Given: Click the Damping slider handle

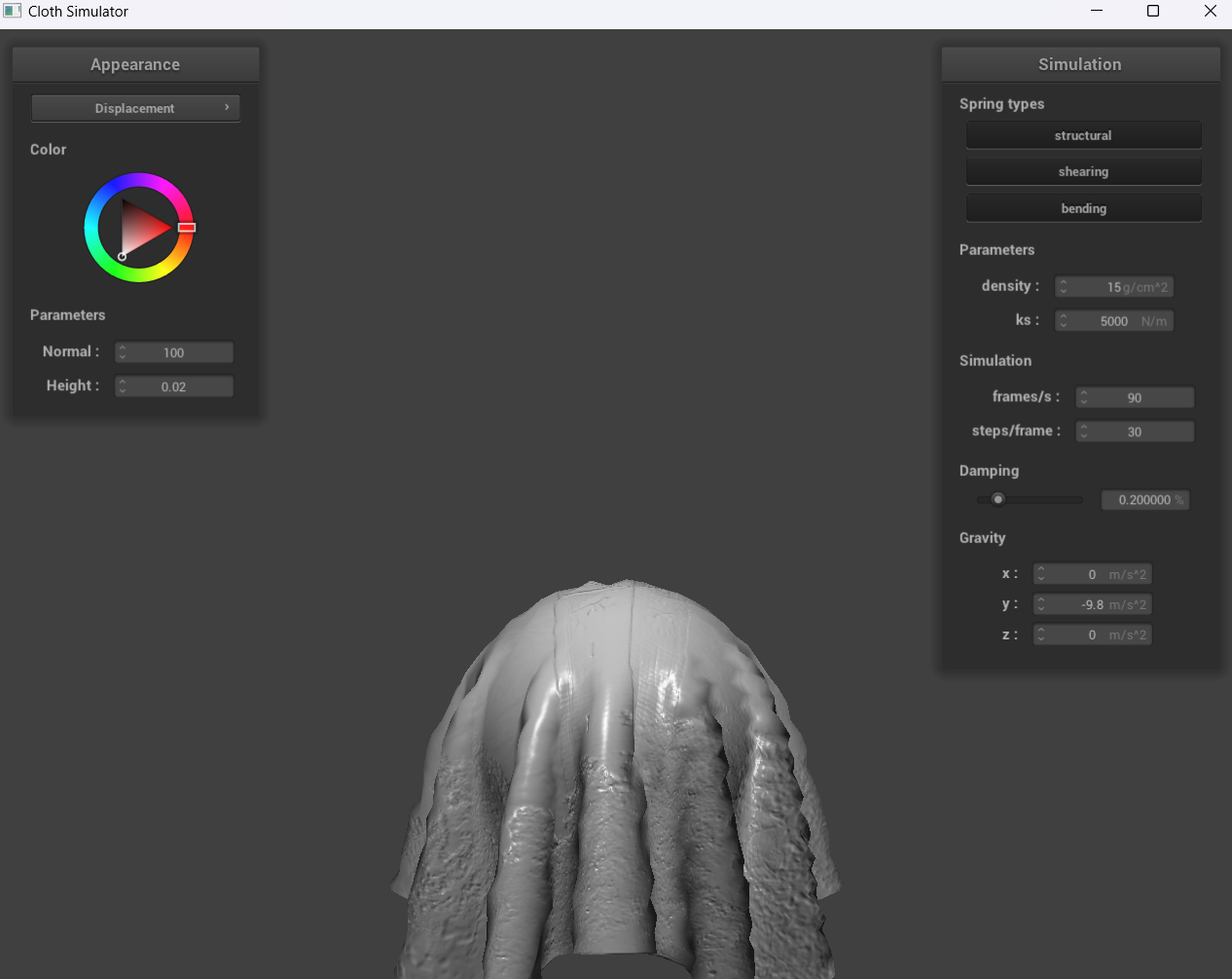Looking at the screenshot, I should [997, 499].
